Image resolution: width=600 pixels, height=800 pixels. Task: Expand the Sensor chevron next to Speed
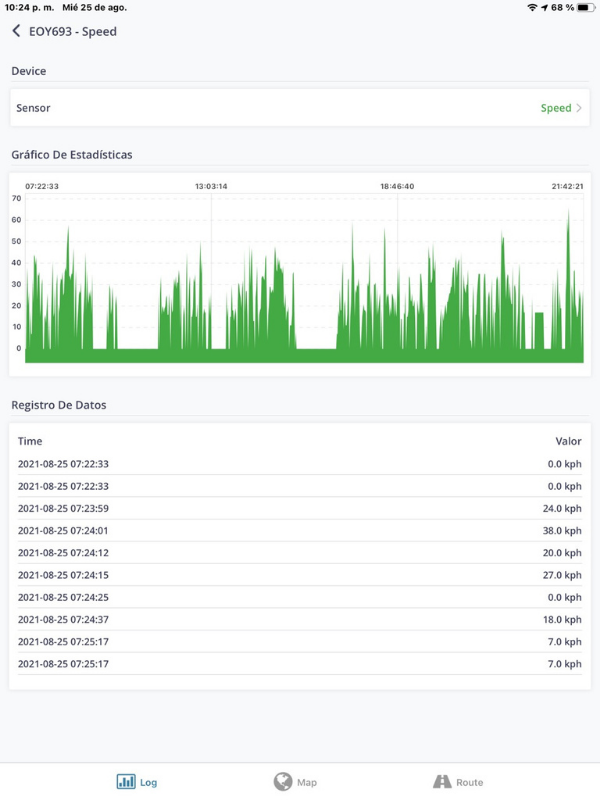click(579, 108)
